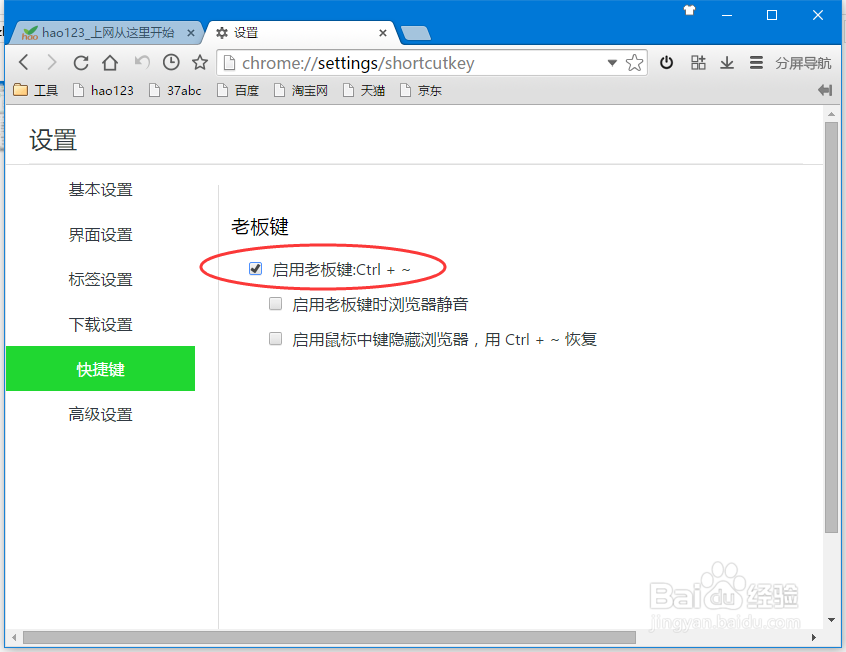Click the power icon in toolbar
This screenshot has width=846, height=652.
666,63
